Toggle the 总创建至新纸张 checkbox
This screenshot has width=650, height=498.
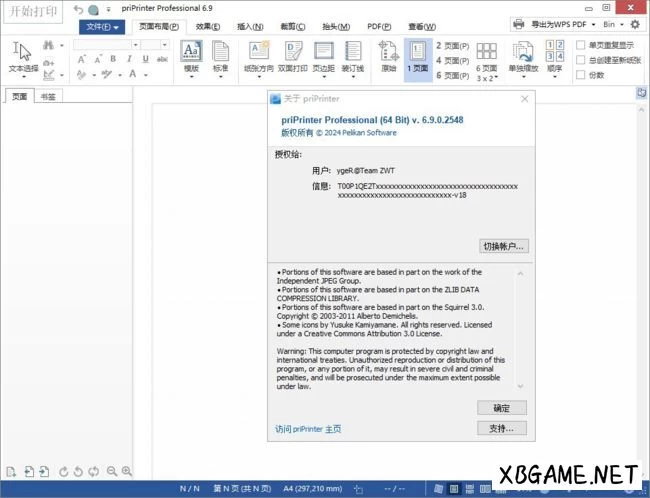[581, 60]
